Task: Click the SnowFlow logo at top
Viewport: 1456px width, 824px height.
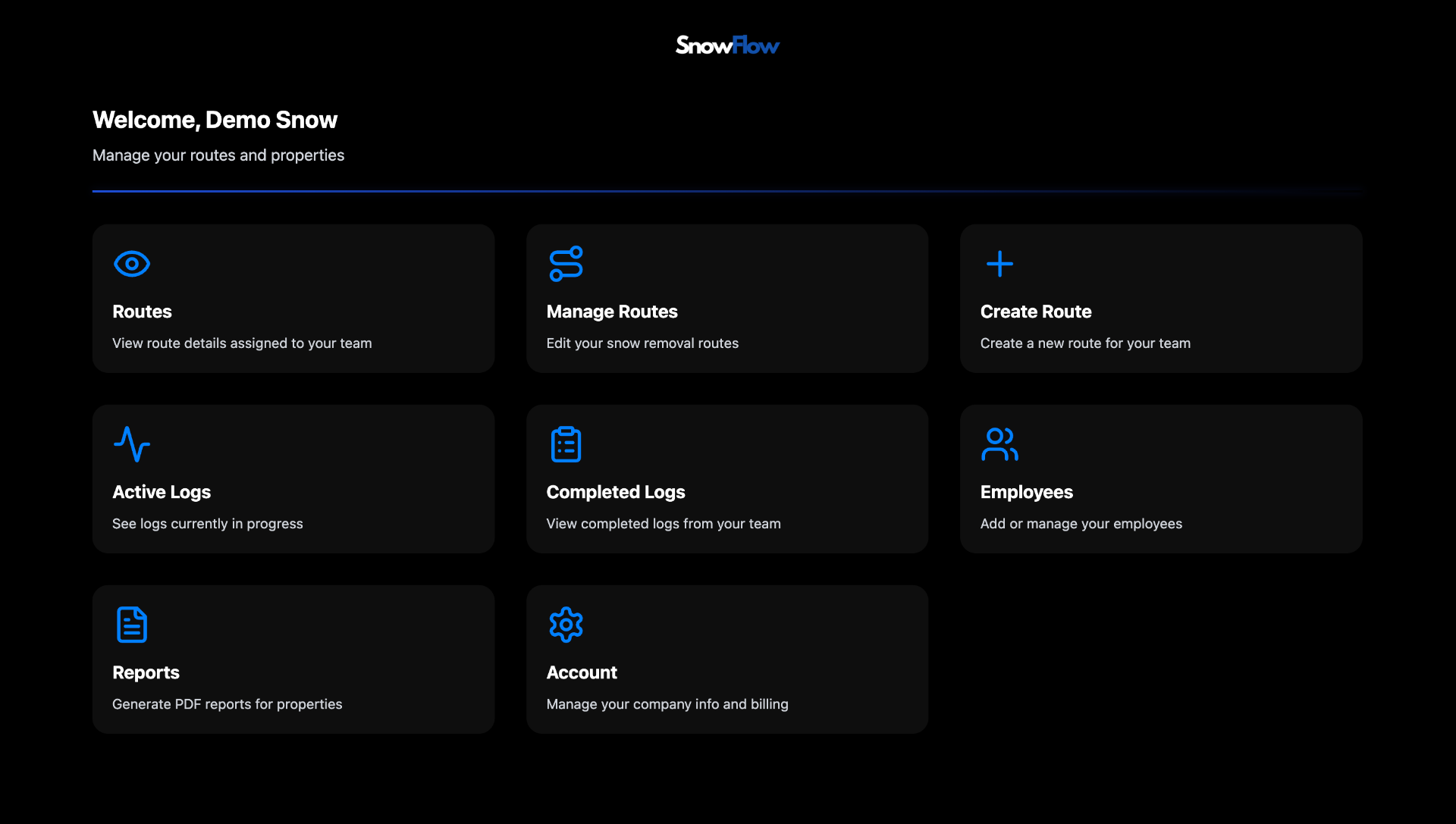Action: click(727, 45)
